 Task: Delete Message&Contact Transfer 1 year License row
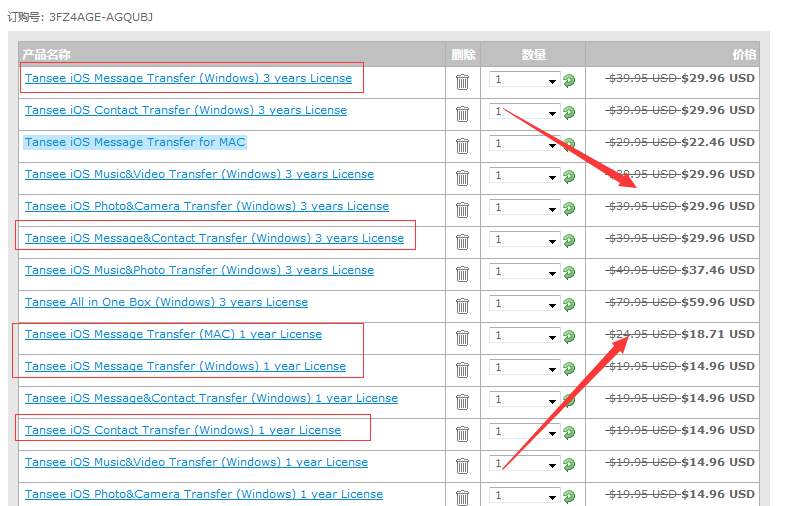click(462, 402)
